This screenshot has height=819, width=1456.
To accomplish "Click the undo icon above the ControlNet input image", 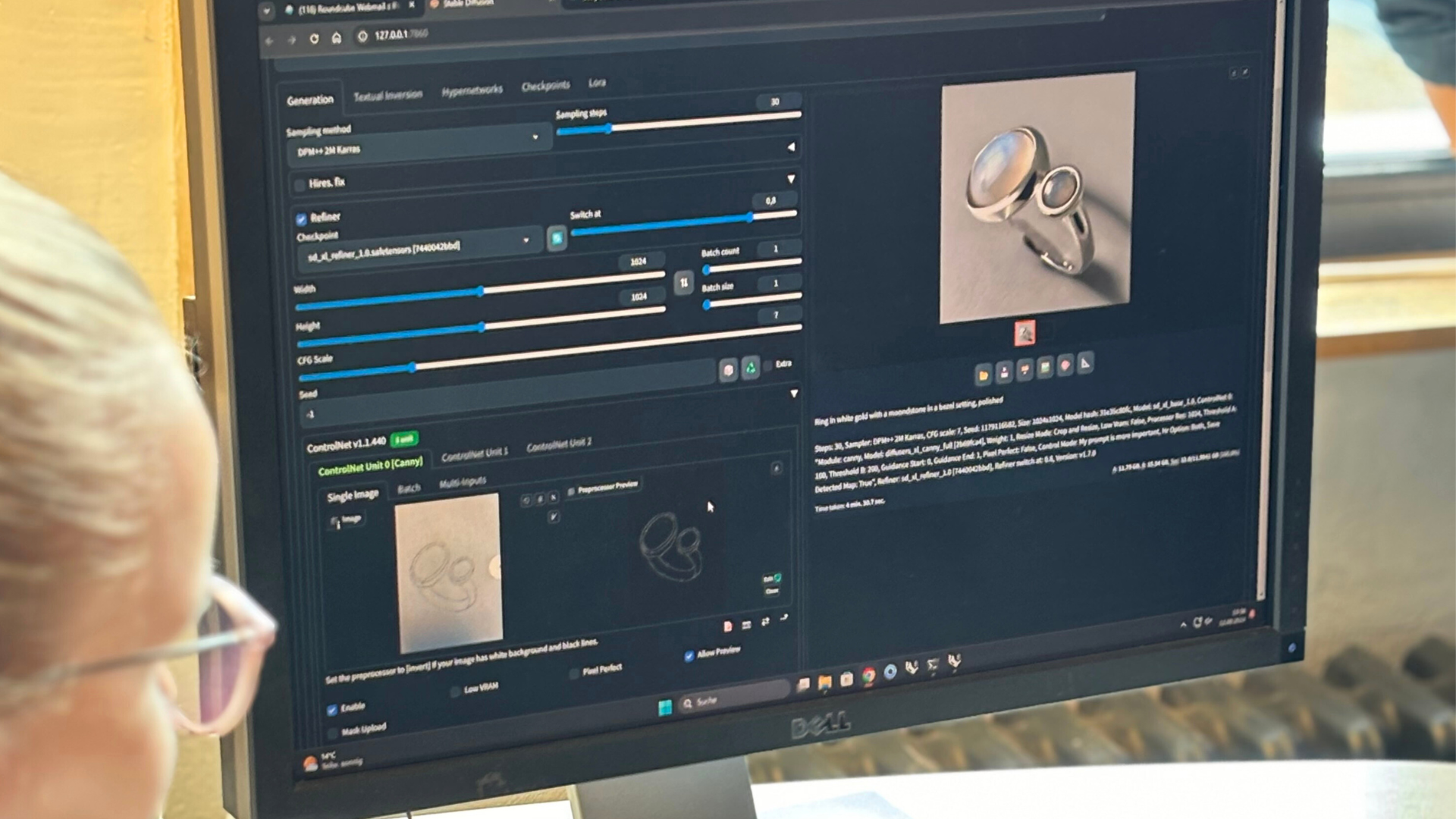I will point(526,500).
